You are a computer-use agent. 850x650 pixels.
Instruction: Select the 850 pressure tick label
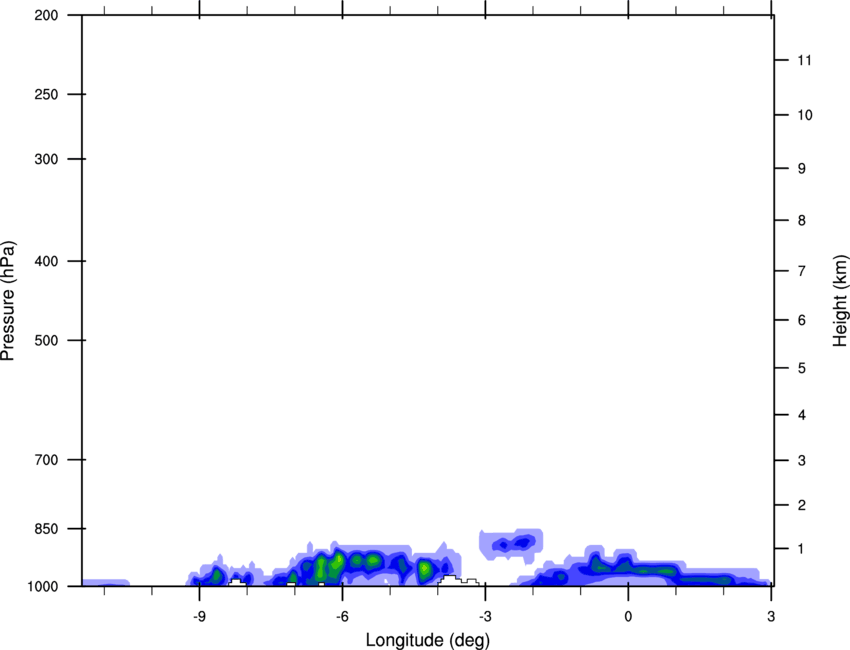(46, 529)
